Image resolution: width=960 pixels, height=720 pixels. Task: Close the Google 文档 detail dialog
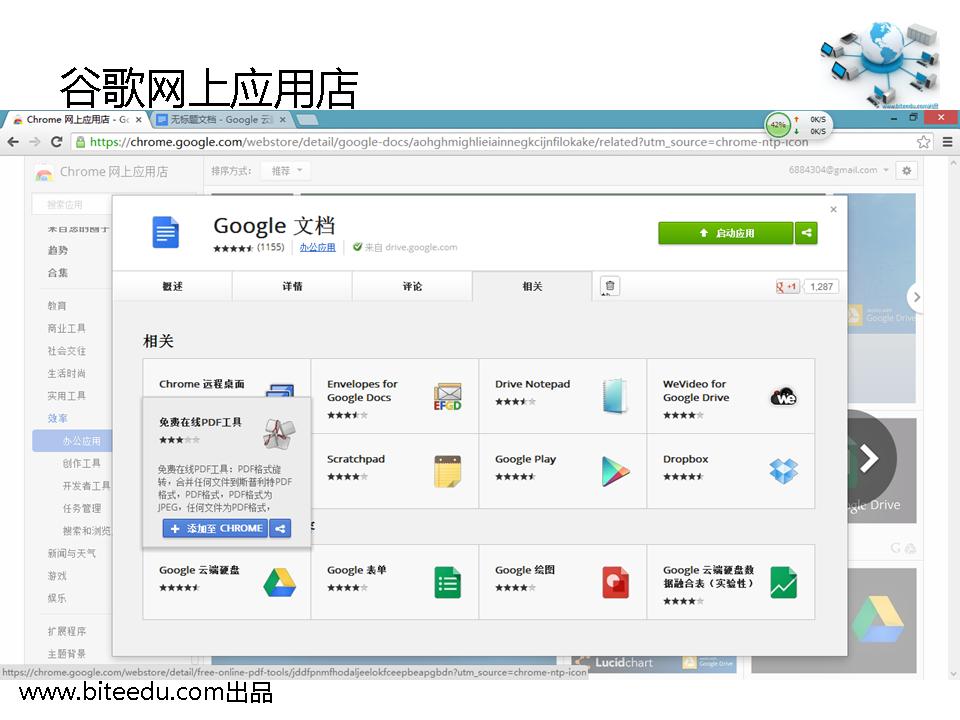833,209
